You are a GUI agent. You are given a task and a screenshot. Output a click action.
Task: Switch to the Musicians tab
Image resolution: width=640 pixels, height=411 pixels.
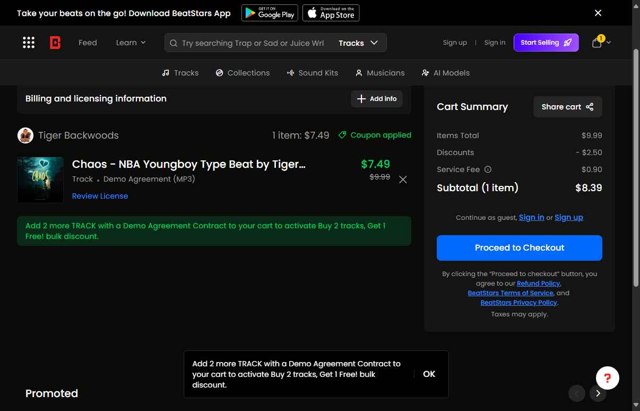point(380,73)
